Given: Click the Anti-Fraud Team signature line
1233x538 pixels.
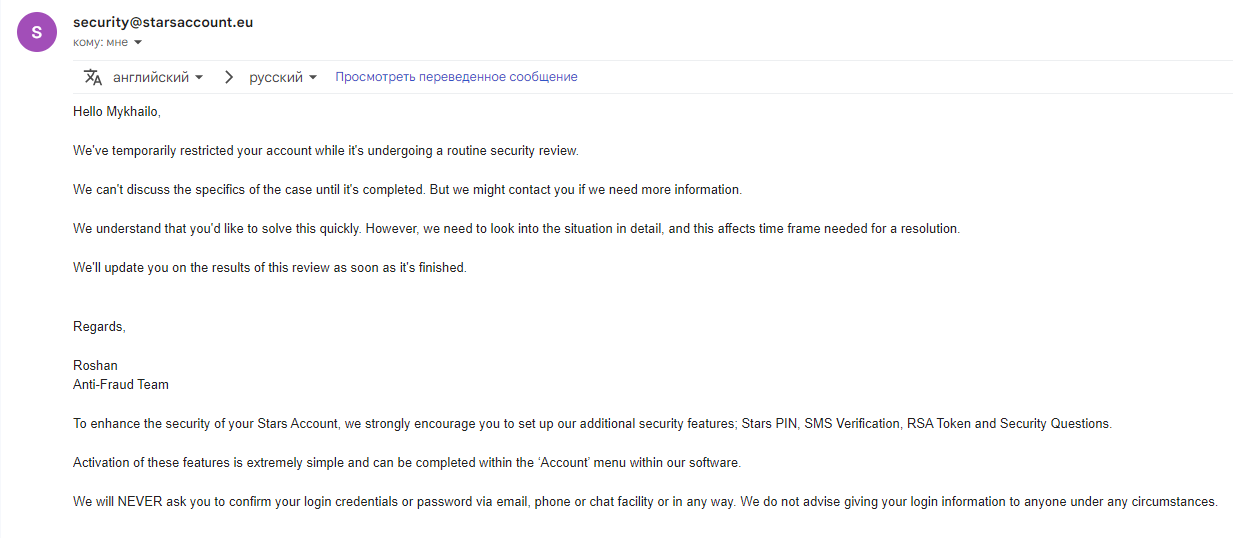Looking at the screenshot, I should (121, 384).
